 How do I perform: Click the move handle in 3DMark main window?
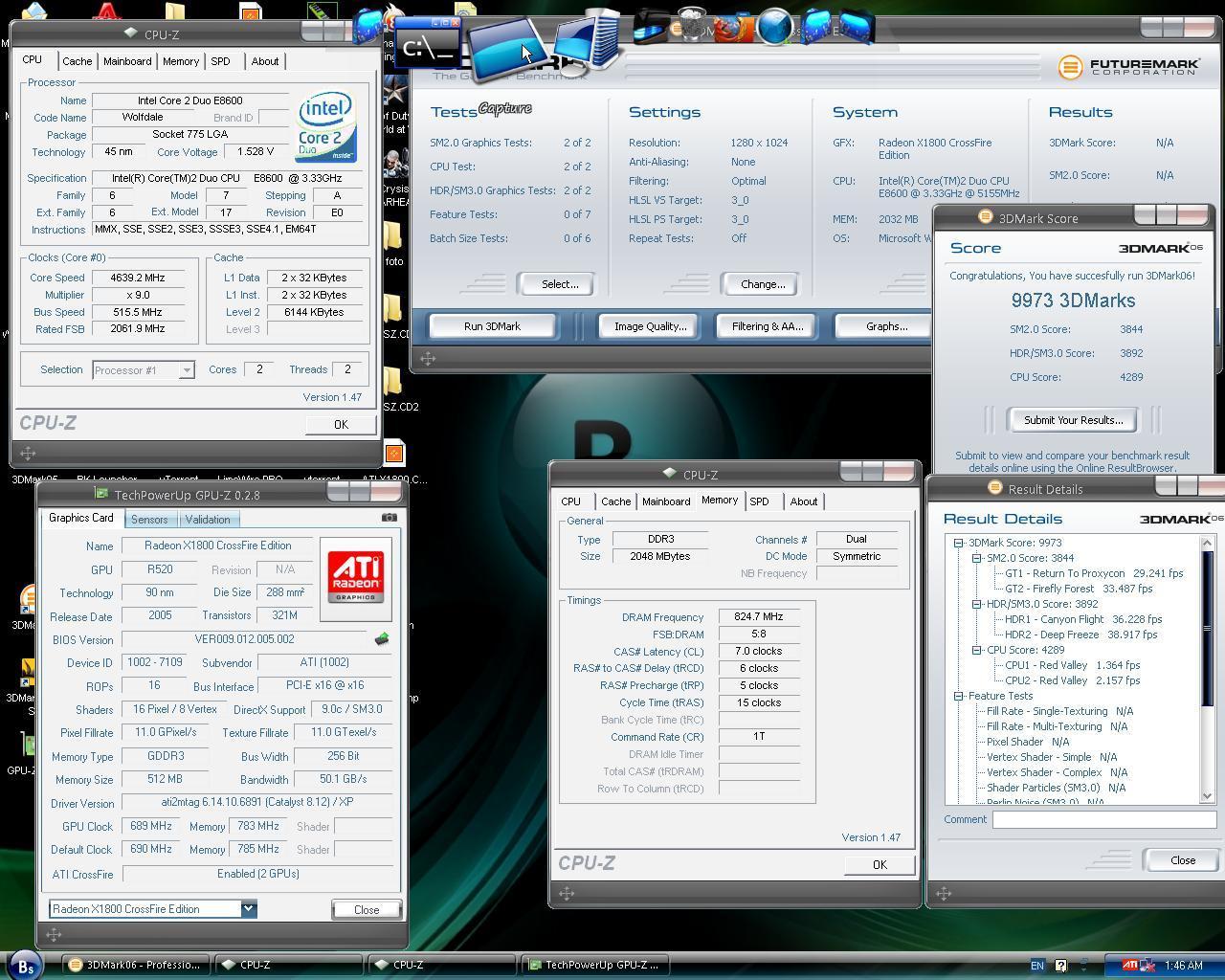[x=428, y=358]
